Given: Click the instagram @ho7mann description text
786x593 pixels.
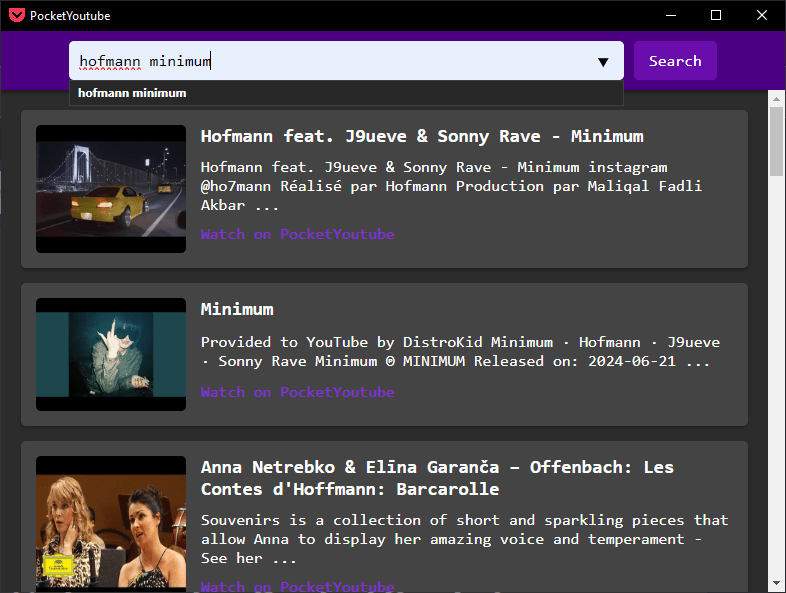Looking at the screenshot, I should (451, 186).
